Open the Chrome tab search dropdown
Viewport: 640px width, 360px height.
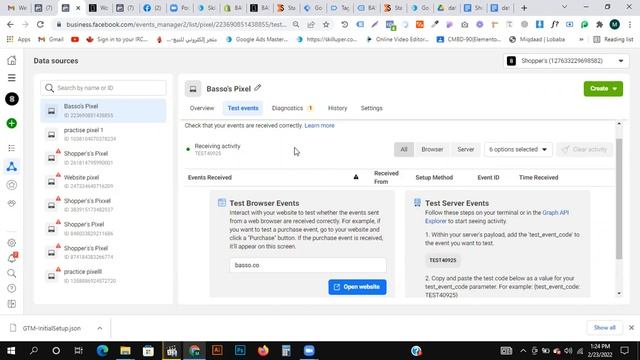coord(564,7)
